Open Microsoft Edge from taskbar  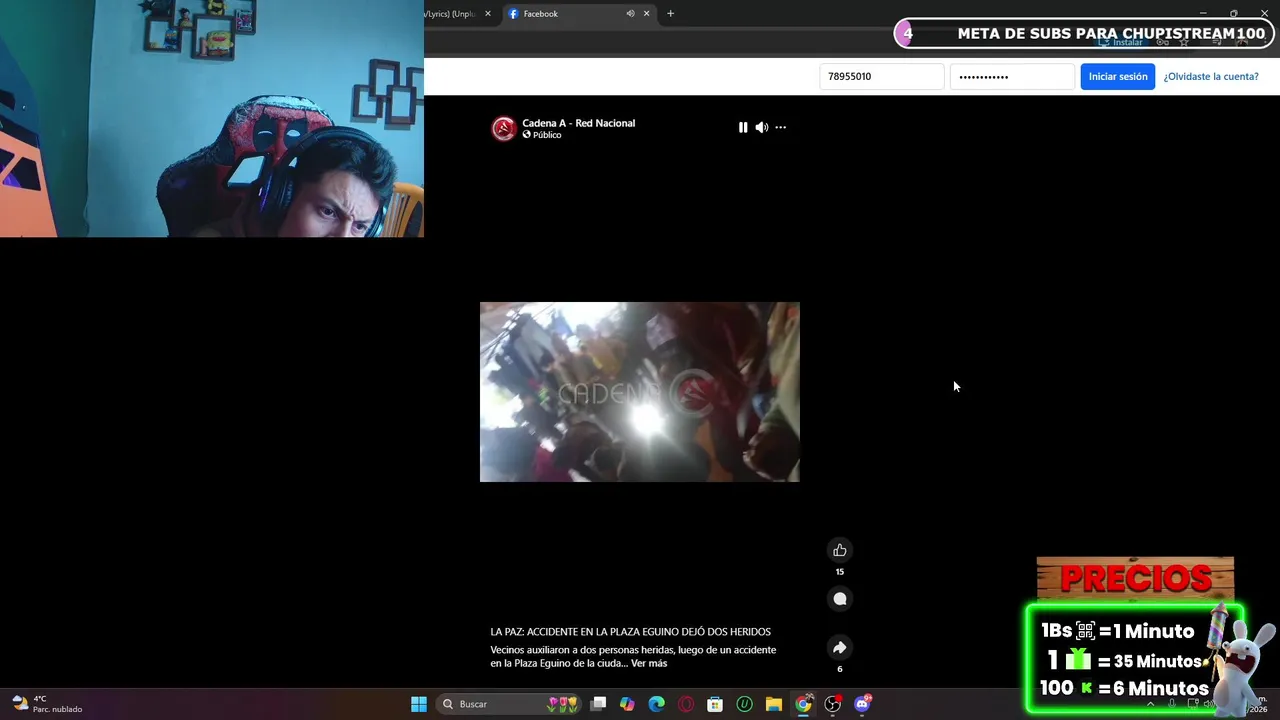coord(656,704)
